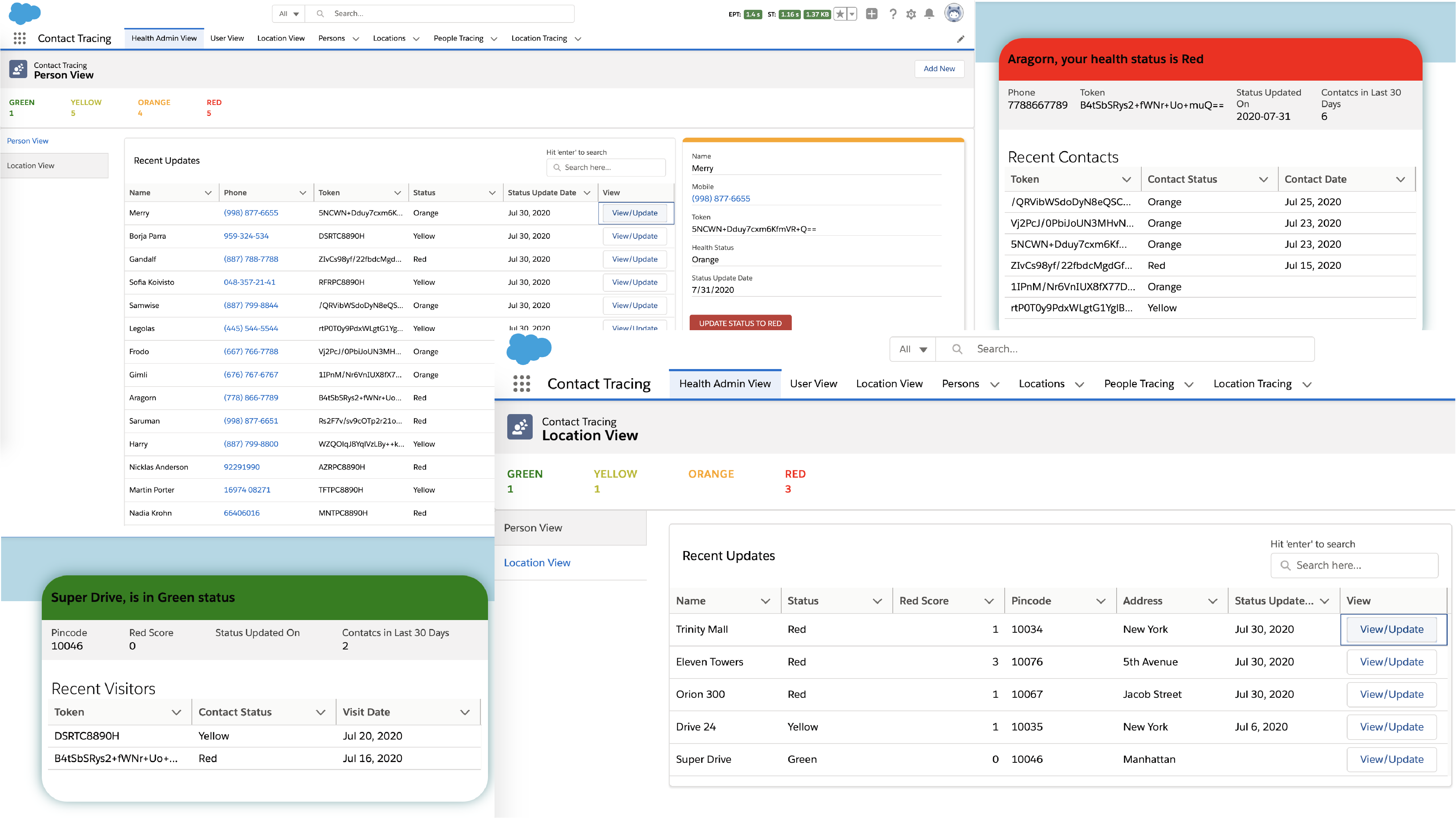Viewport: 1456px width, 818px height.
Task: Click the Update Status to Red button
Action: click(x=741, y=323)
